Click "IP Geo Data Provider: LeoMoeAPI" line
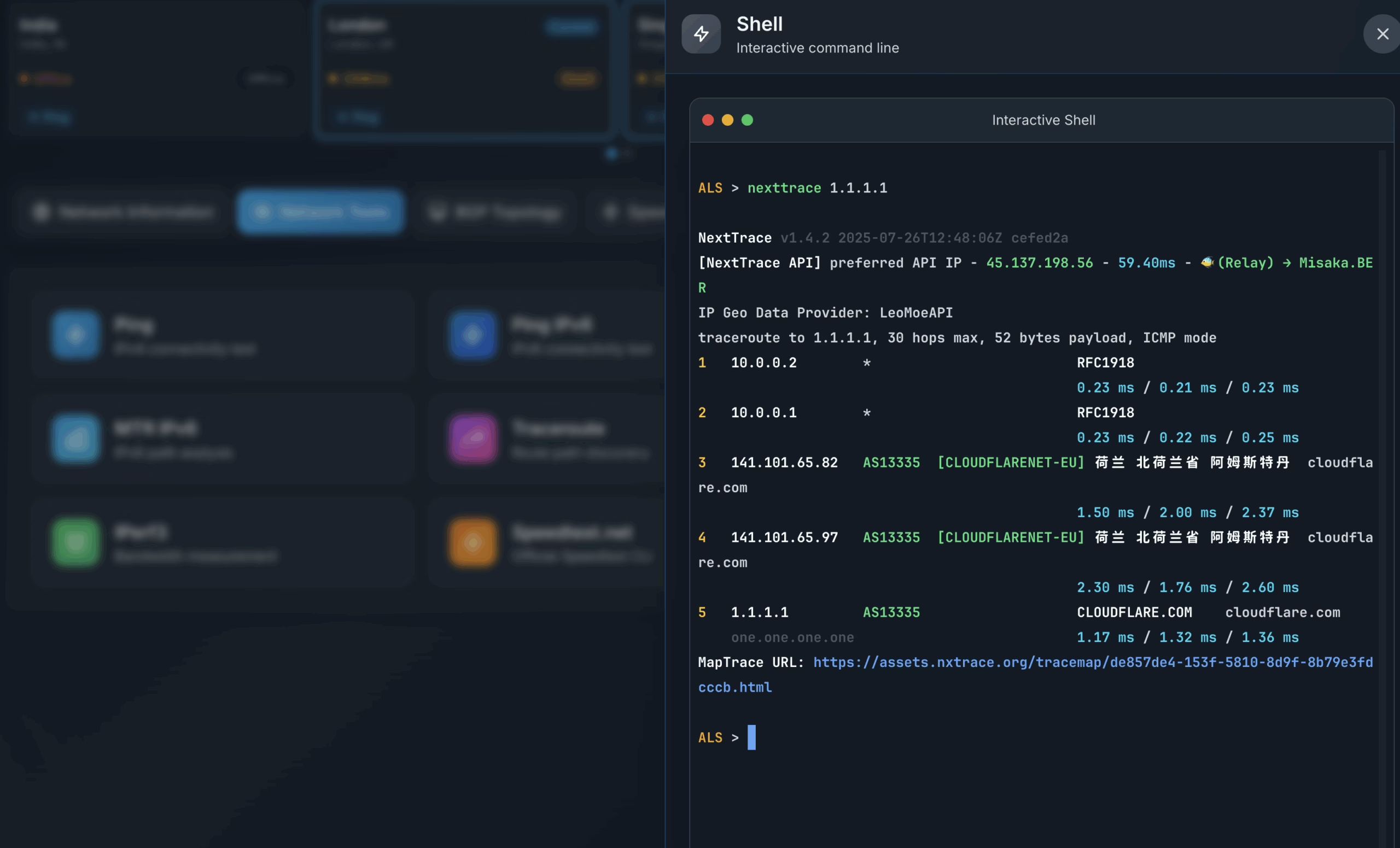 (825, 313)
